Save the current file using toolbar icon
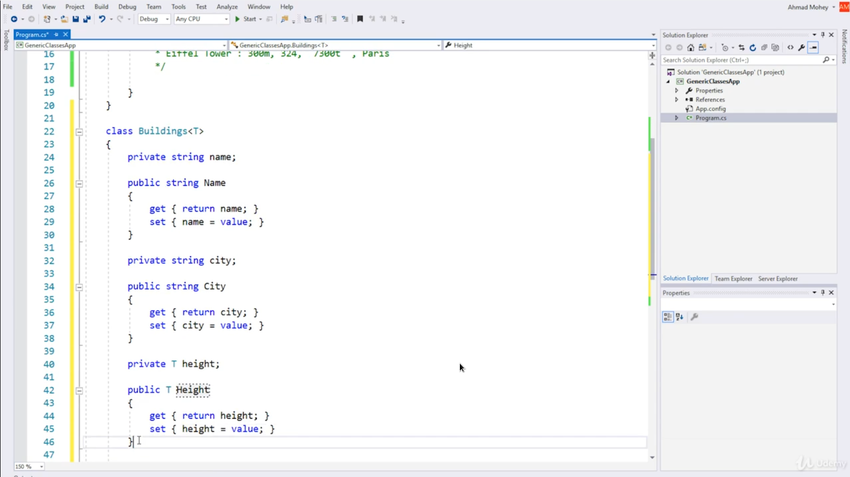The width and height of the screenshot is (850, 477). (76, 19)
